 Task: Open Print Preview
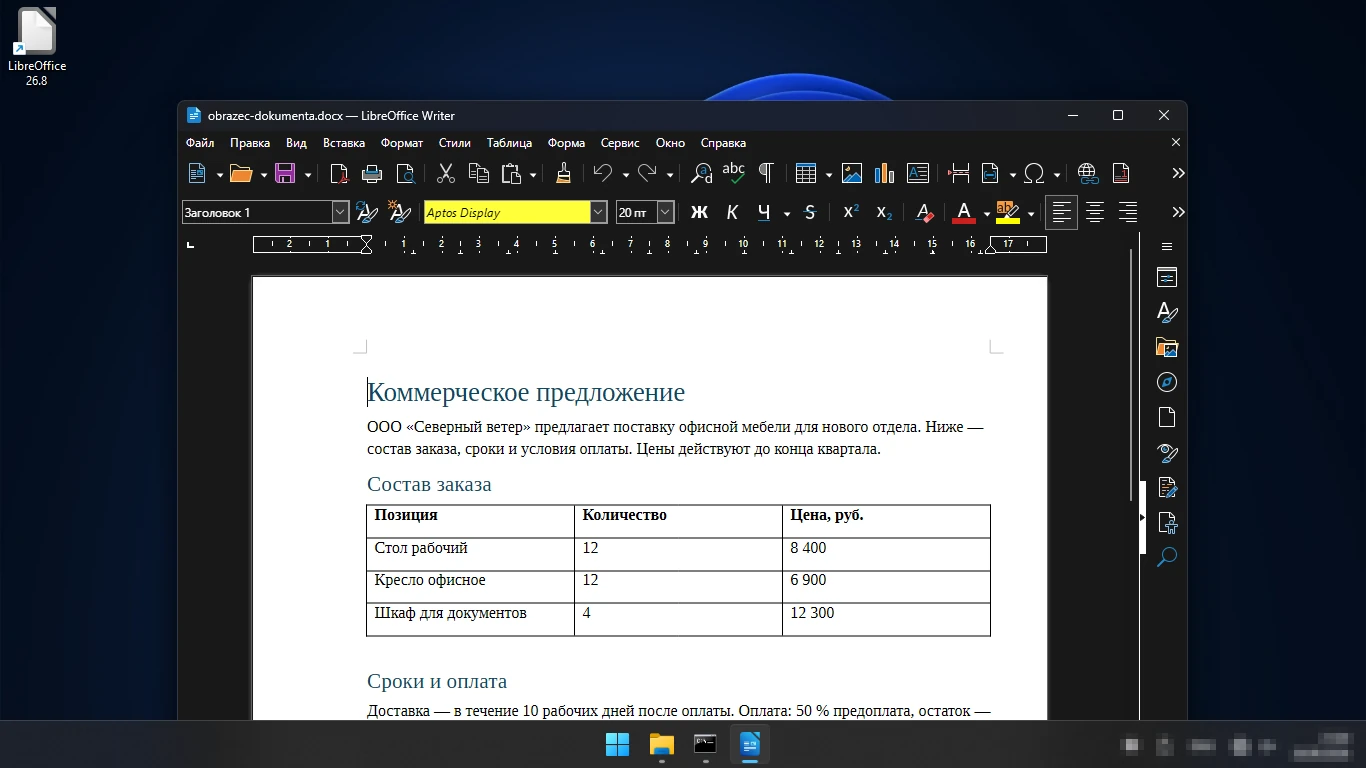[x=405, y=174]
